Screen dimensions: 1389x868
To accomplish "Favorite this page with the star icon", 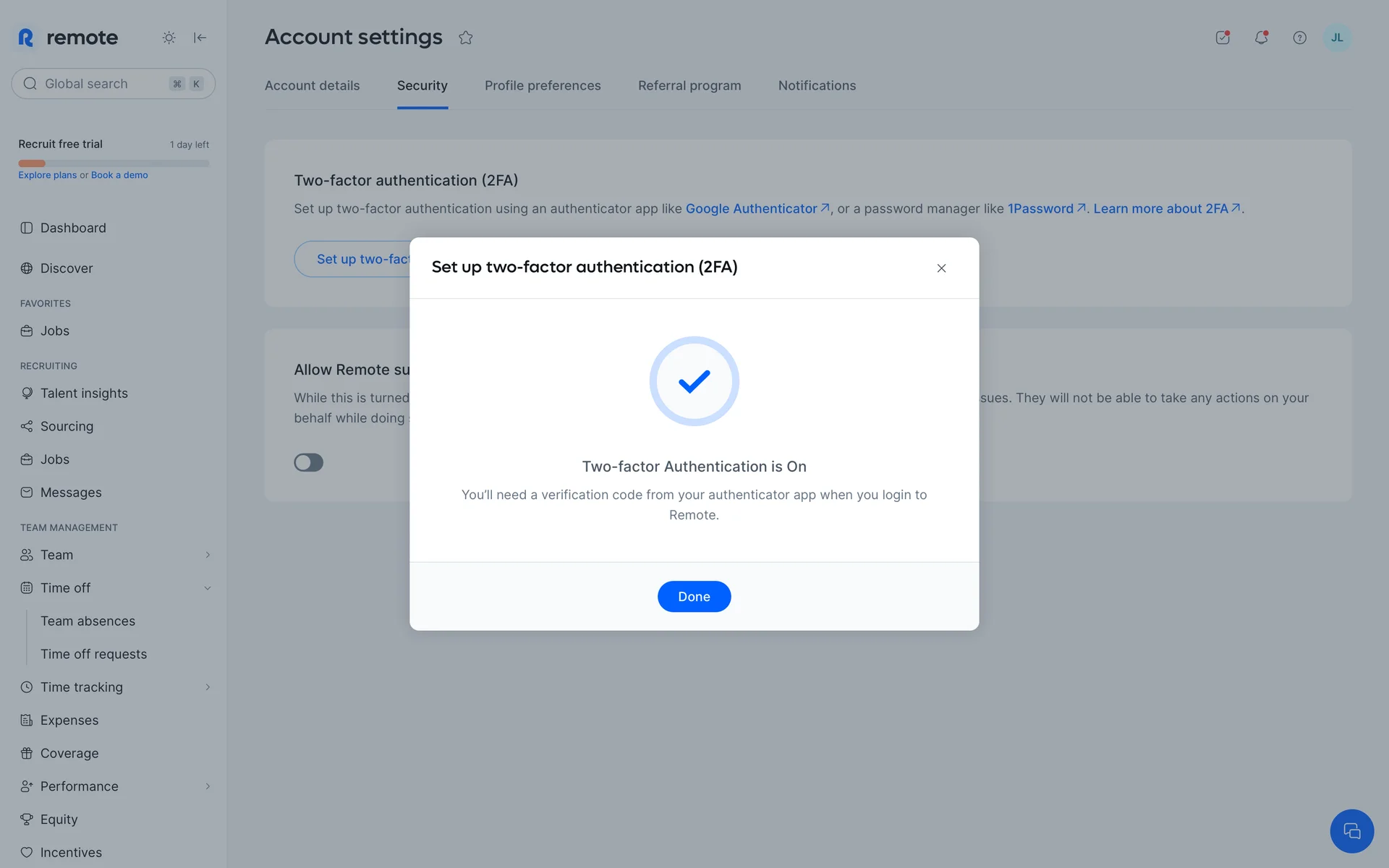I will coord(465,38).
